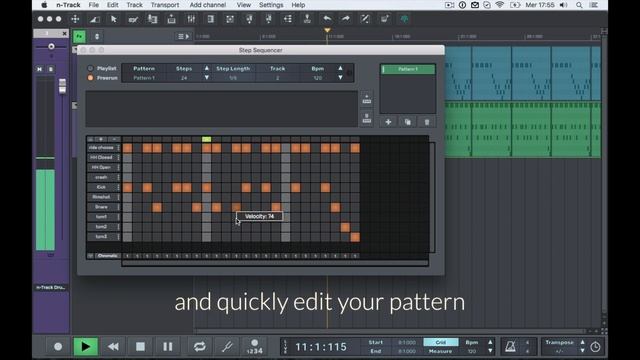Image resolution: width=640 pixels, height=360 pixels.
Task: Open the Track menu
Action: point(134,5)
